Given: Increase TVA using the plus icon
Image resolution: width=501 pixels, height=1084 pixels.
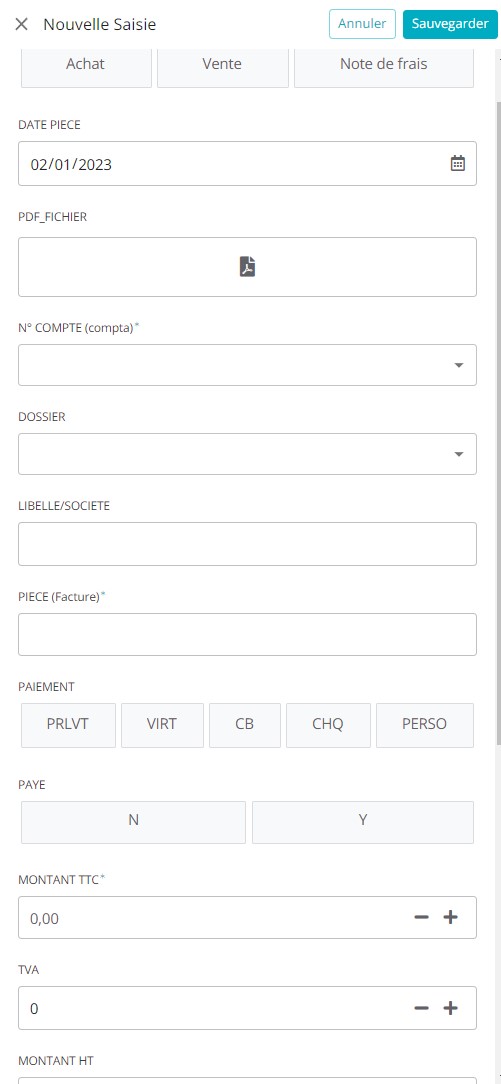Looking at the screenshot, I should coord(451,1008).
